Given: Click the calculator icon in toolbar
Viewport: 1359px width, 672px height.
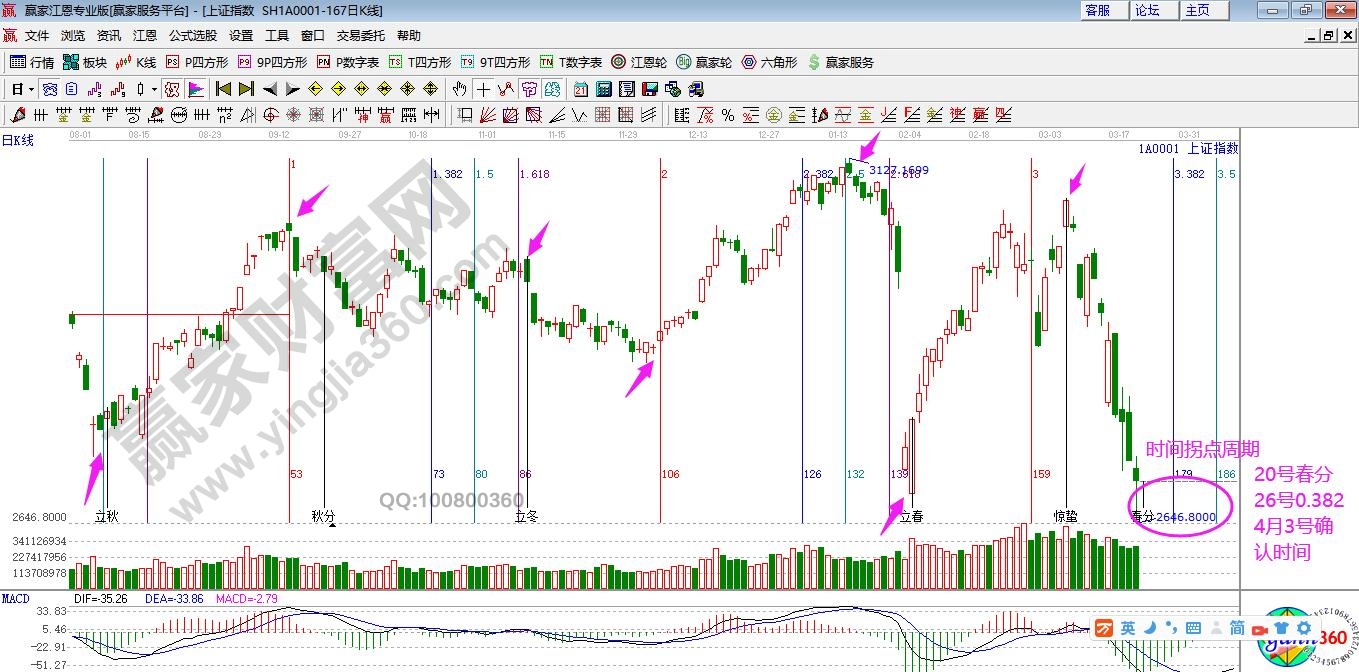Looking at the screenshot, I should pyautogui.click(x=603, y=89).
